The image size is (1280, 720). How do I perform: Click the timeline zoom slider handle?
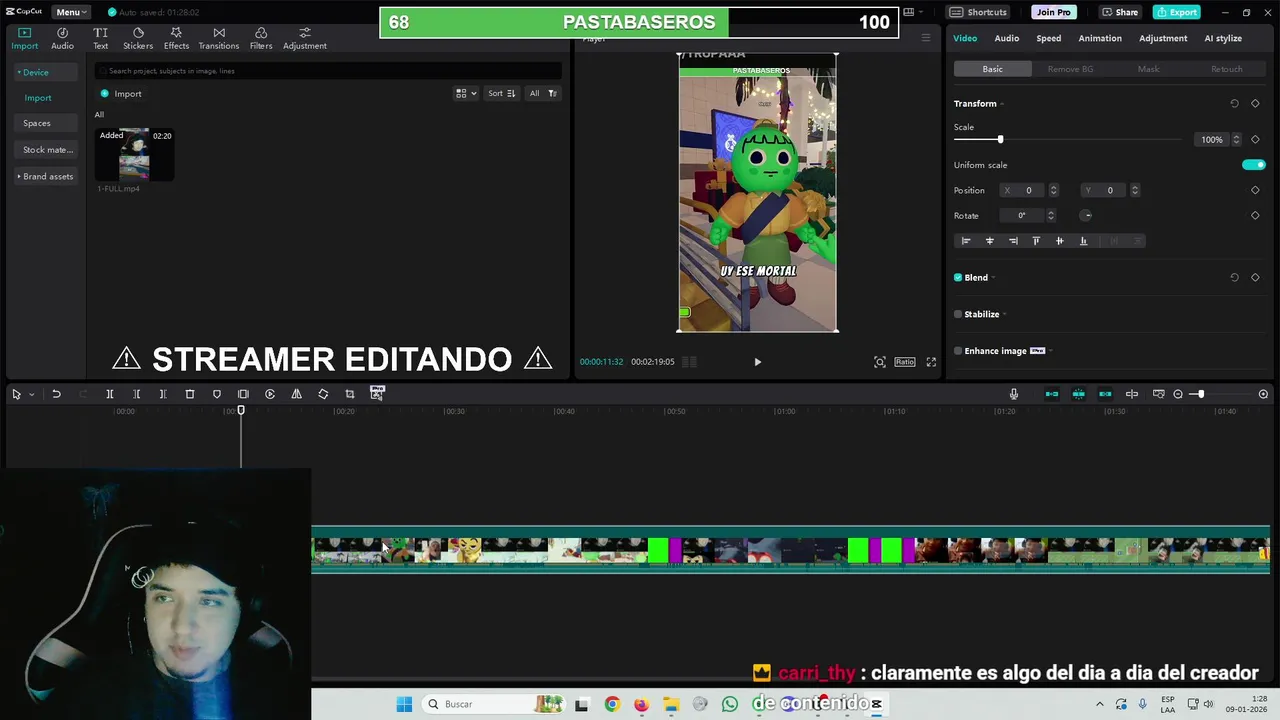point(1200,394)
